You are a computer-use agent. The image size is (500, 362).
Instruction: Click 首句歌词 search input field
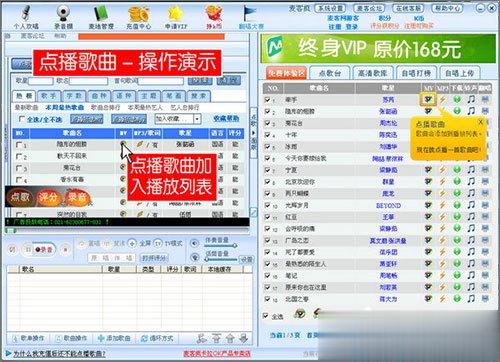tap(161, 81)
